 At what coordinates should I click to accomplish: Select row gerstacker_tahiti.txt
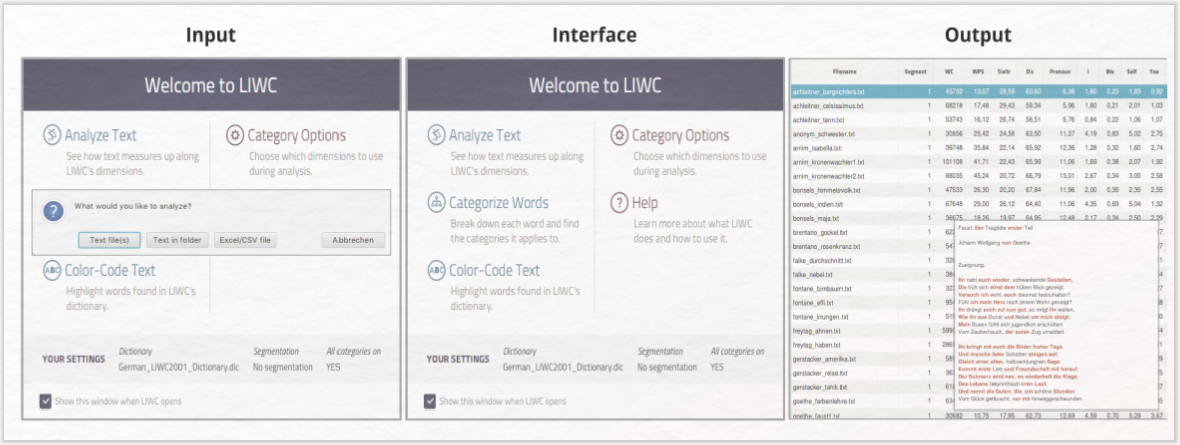point(869,387)
